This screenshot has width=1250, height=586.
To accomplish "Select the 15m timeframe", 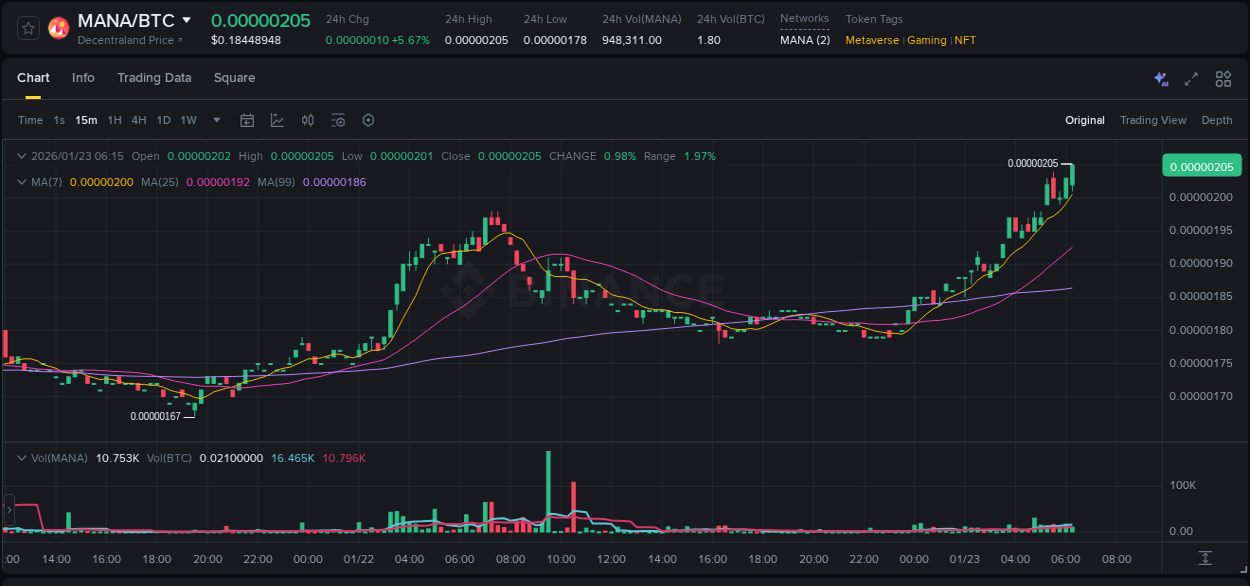I will click(86, 120).
